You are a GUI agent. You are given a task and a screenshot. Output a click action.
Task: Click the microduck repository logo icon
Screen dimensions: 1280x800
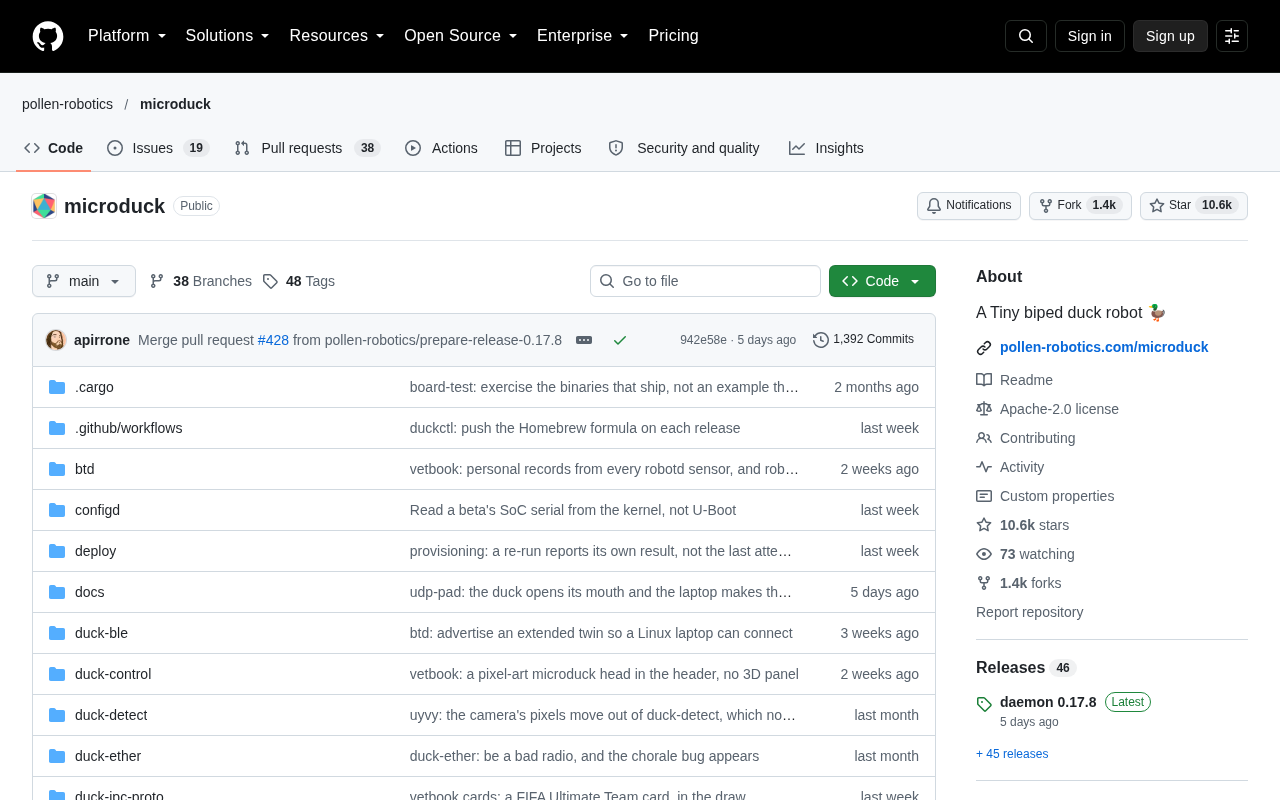tap(44, 206)
